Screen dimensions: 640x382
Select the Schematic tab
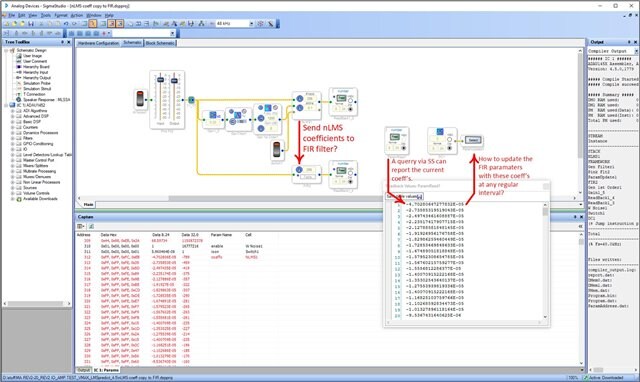(132, 42)
